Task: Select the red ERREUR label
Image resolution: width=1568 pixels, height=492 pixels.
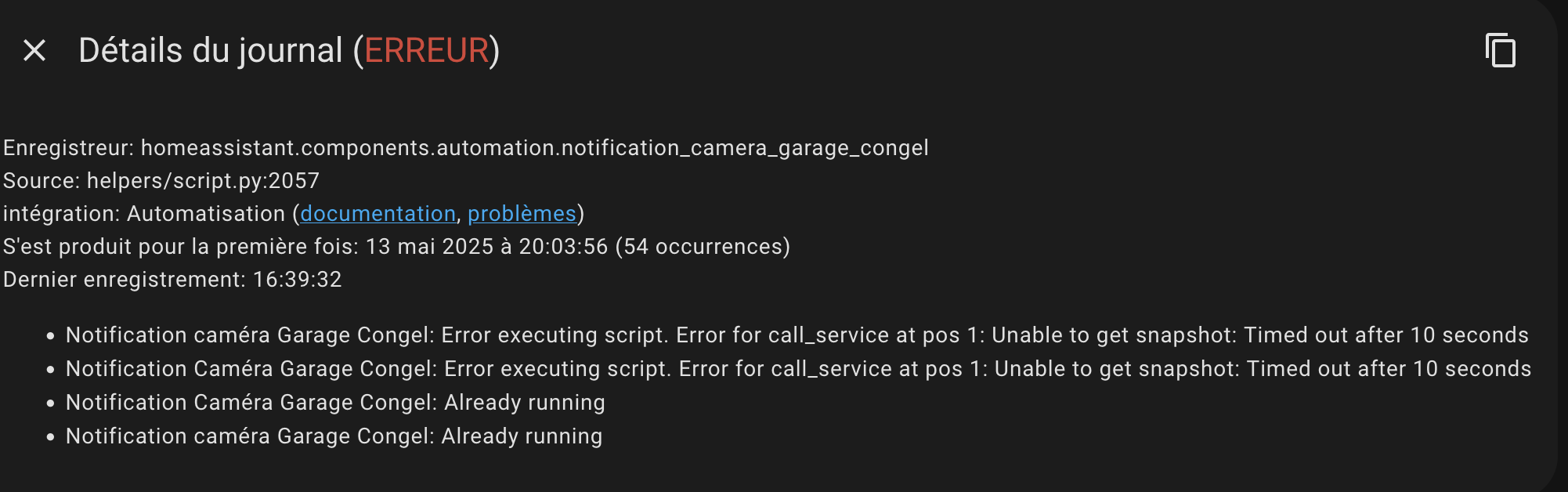Action: point(427,51)
